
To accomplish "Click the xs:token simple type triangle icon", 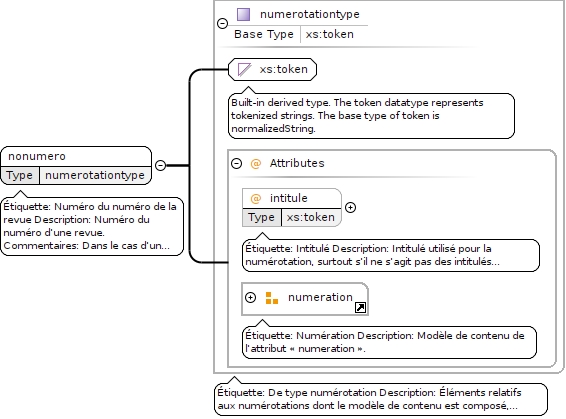I will (244, 69).
